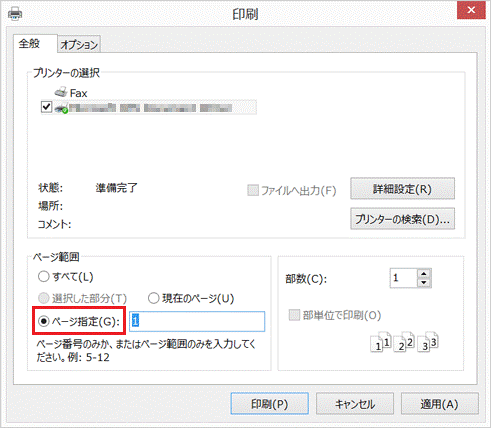The width and height of the screenshot is (491, 428).
Task: Select the Fax printer icon
Action: point(61,92)
